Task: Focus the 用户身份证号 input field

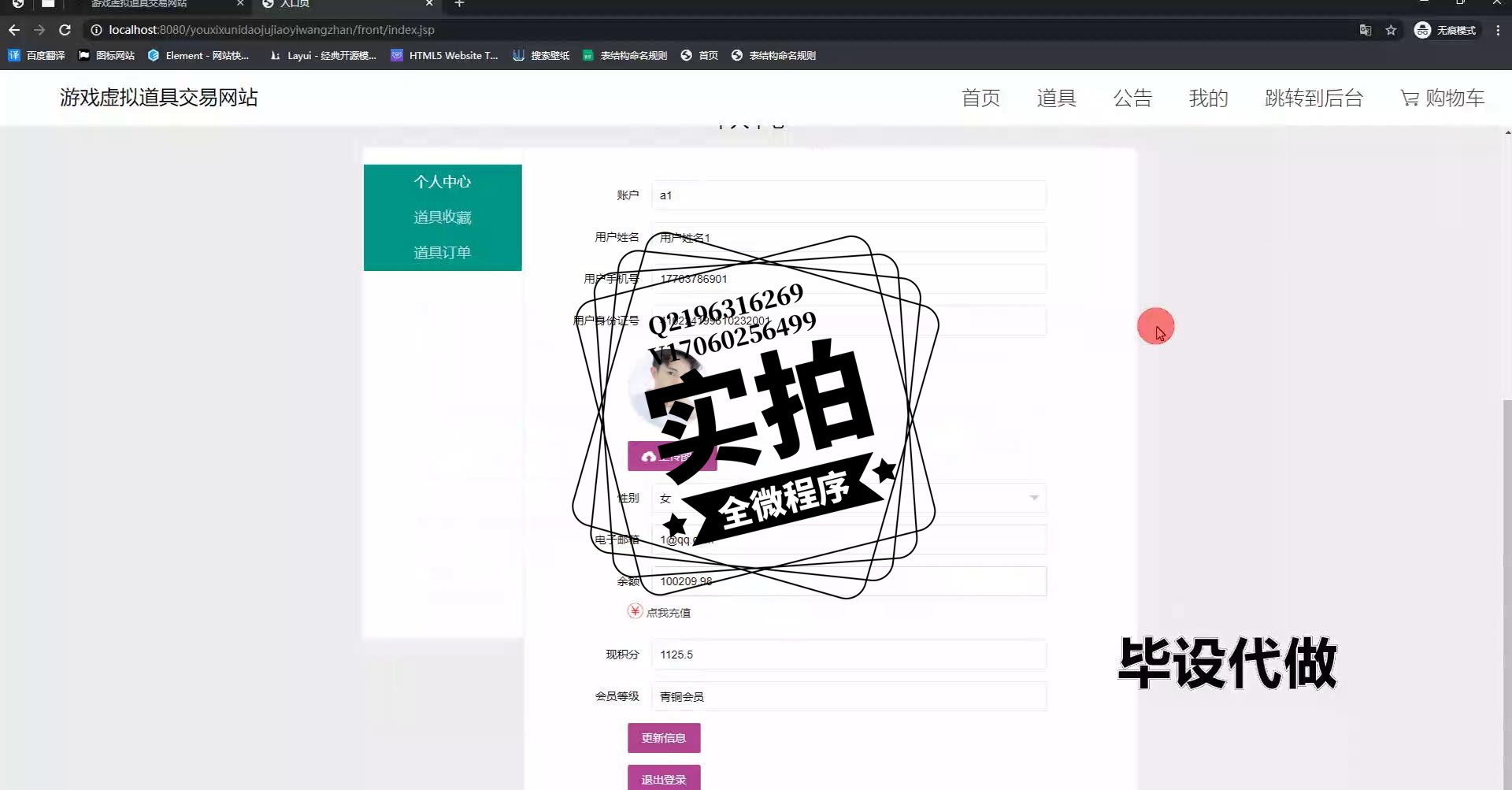Action: click(849, 321)
